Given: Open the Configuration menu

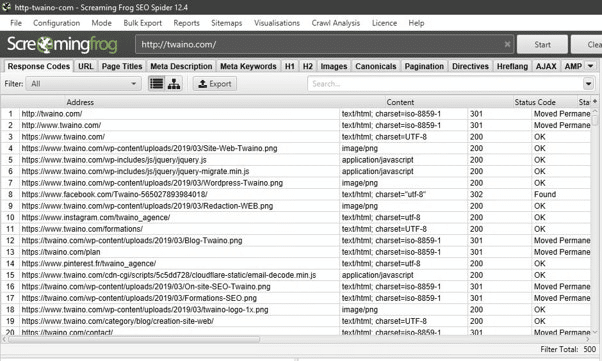Looking at the screenshot, I should click(x=56, y=23).
